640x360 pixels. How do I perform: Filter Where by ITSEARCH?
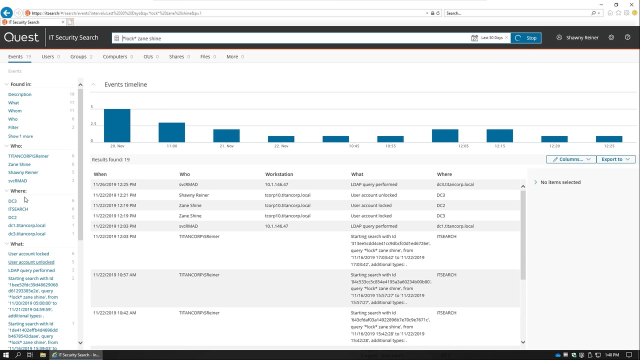coord(18,209)
